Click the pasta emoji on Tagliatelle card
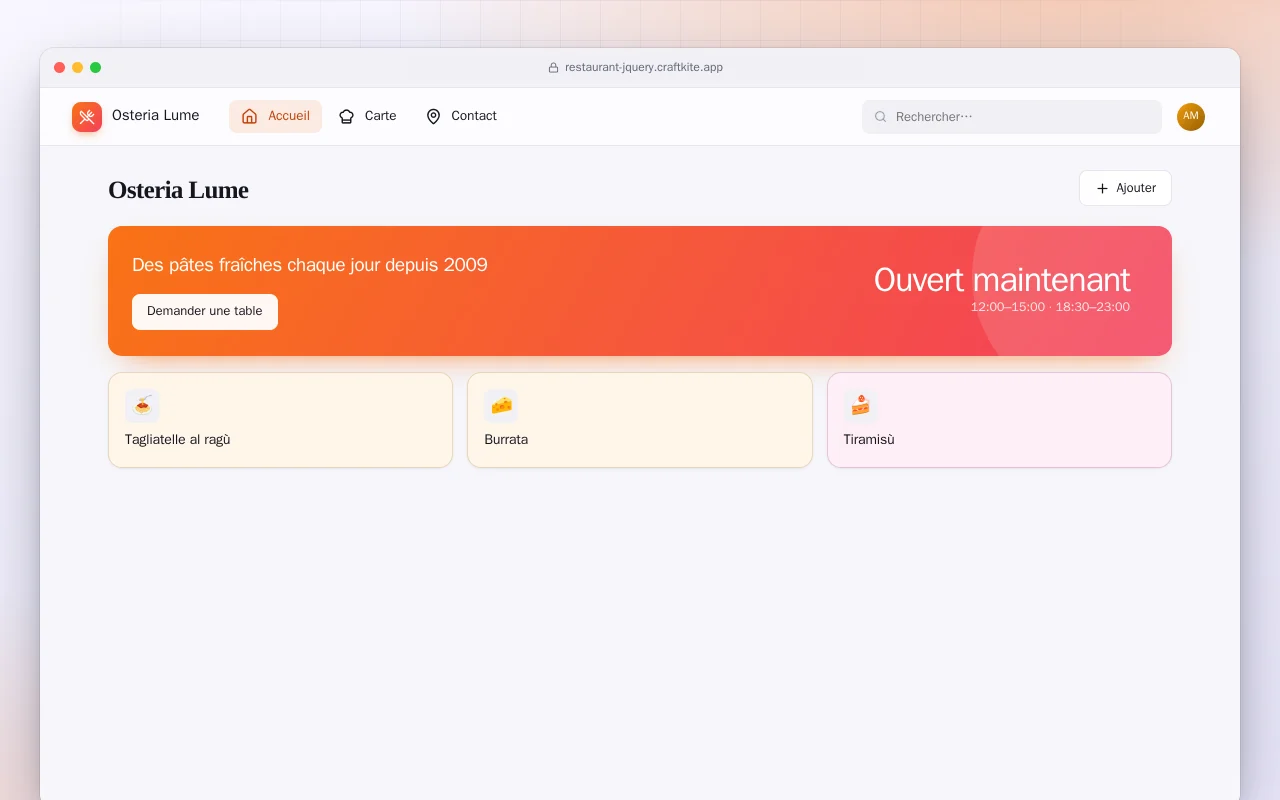This screenshot has width=1280, height=800. pos(142,406)
